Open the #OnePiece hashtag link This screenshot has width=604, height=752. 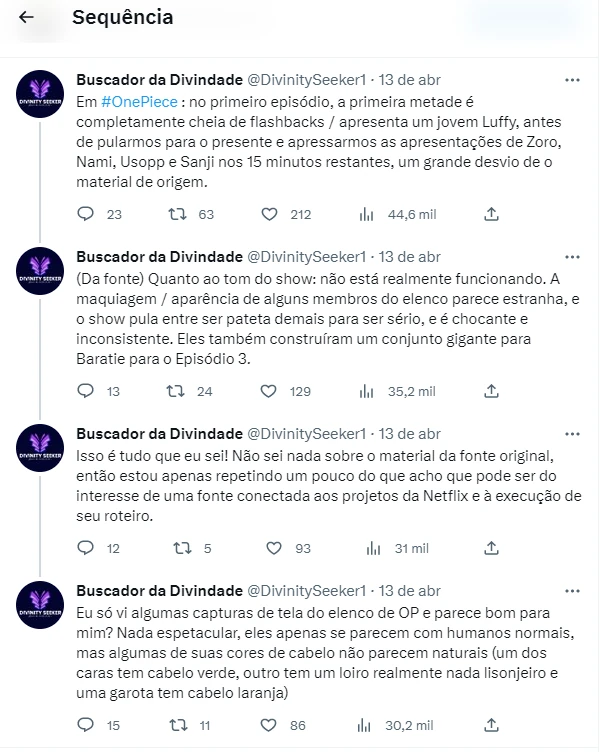pos(140,102)
